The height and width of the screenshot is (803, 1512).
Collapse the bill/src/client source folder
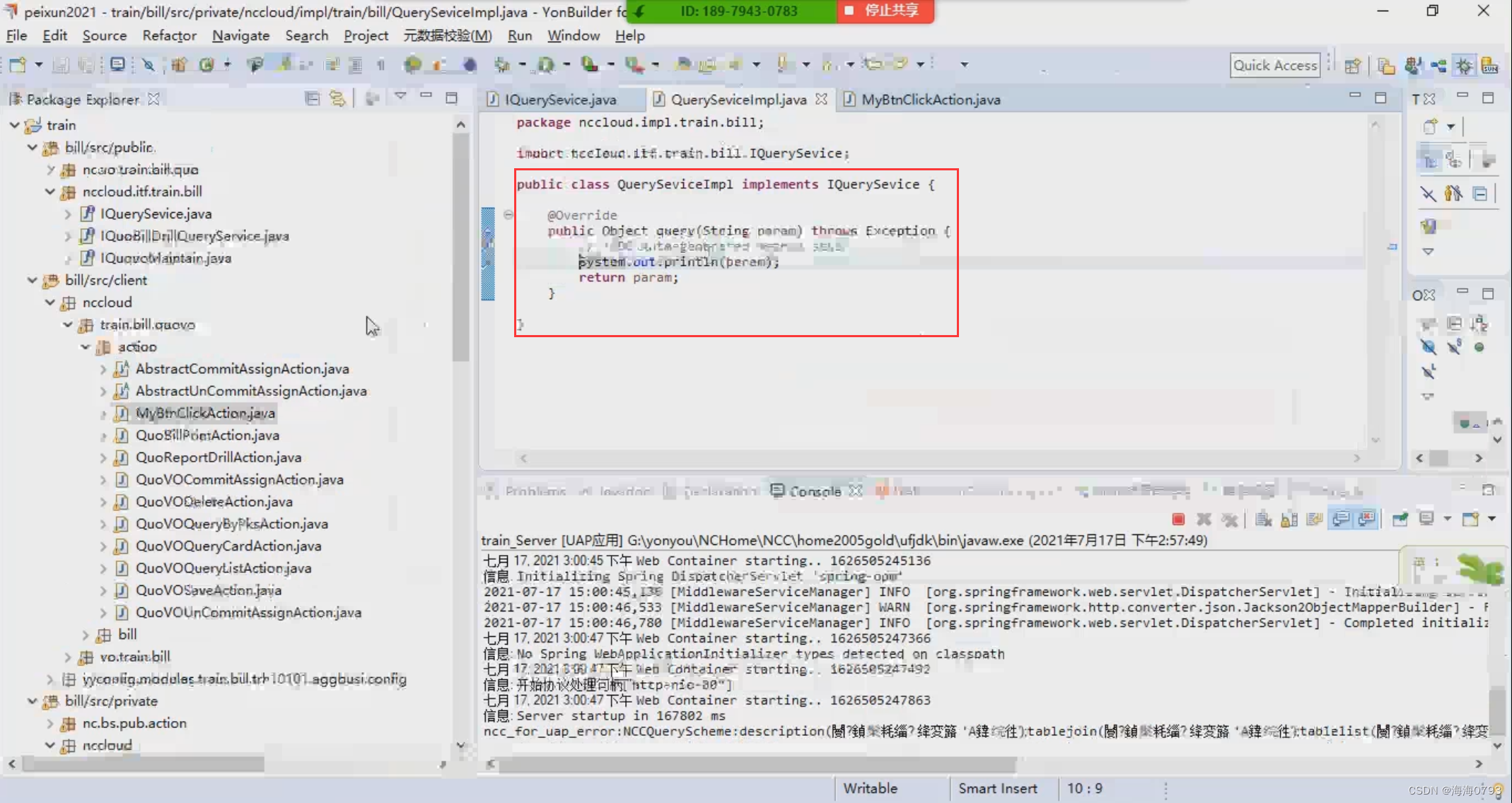coord(33,280)
